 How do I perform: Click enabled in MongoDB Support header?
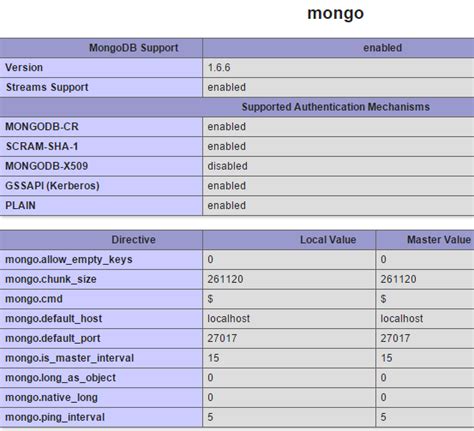click(x=382, y=48)
